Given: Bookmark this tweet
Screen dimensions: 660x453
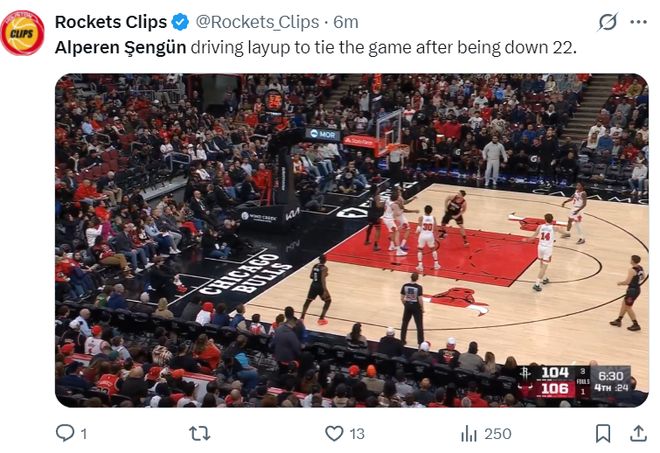Looking at the screenshot, I should tap(603, 433).
